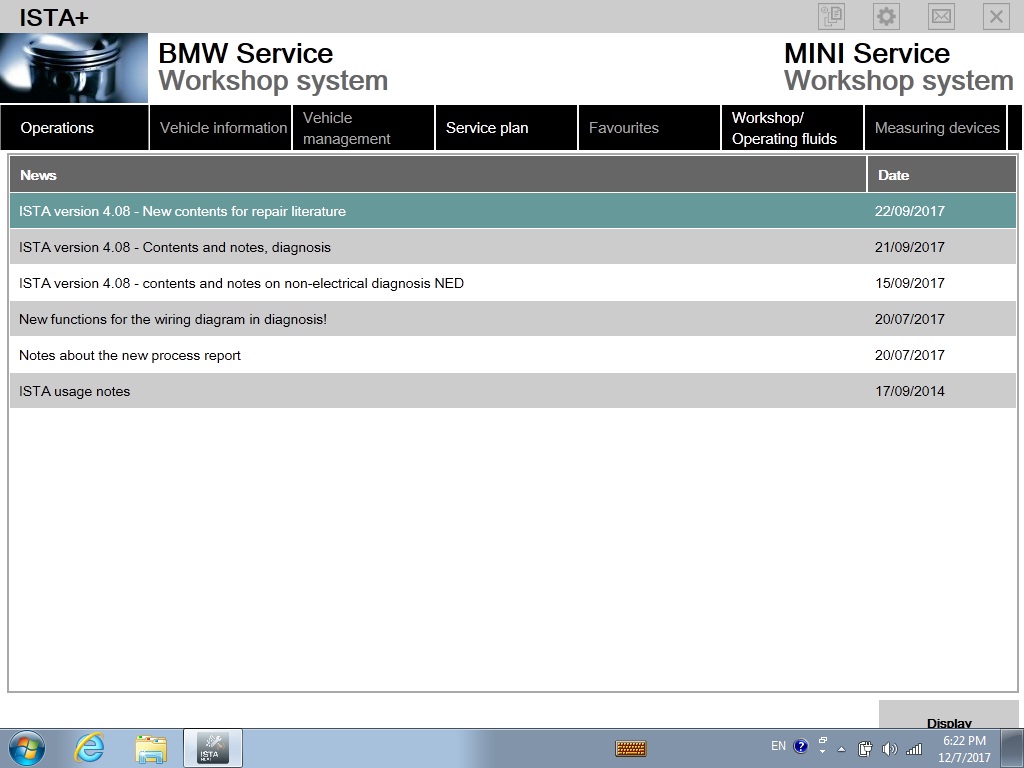Select 'ISTA usage notes' news row

[513, 391]
